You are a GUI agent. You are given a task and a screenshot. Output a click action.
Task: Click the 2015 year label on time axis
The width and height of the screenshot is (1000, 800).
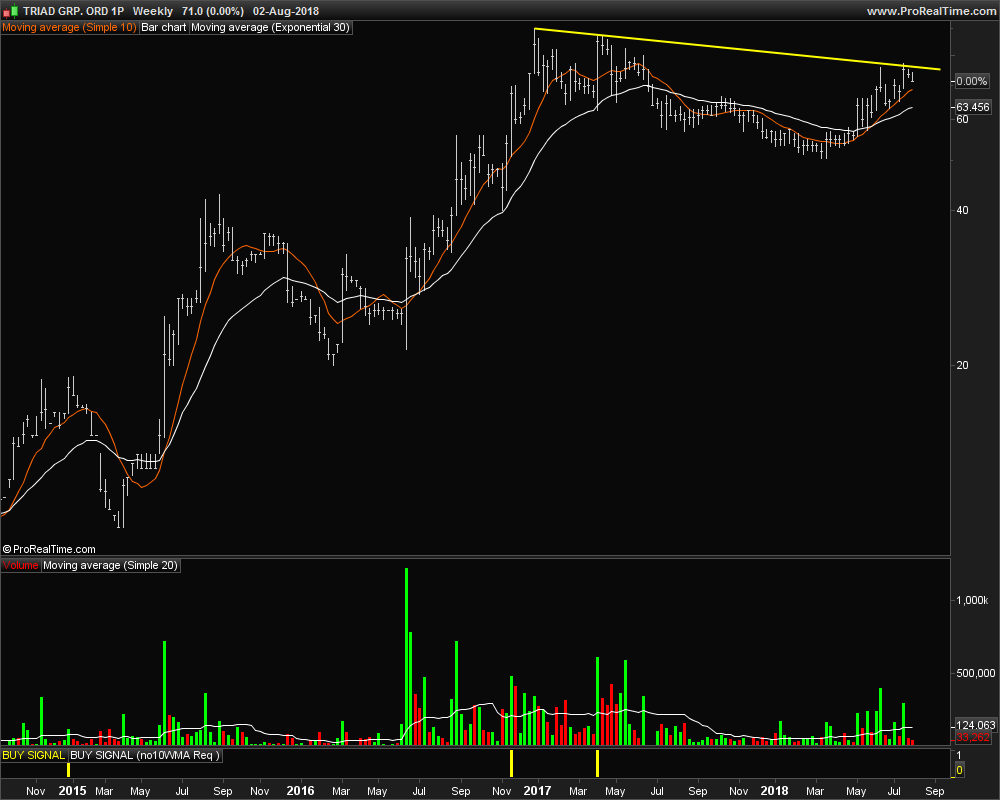(72, 791)
